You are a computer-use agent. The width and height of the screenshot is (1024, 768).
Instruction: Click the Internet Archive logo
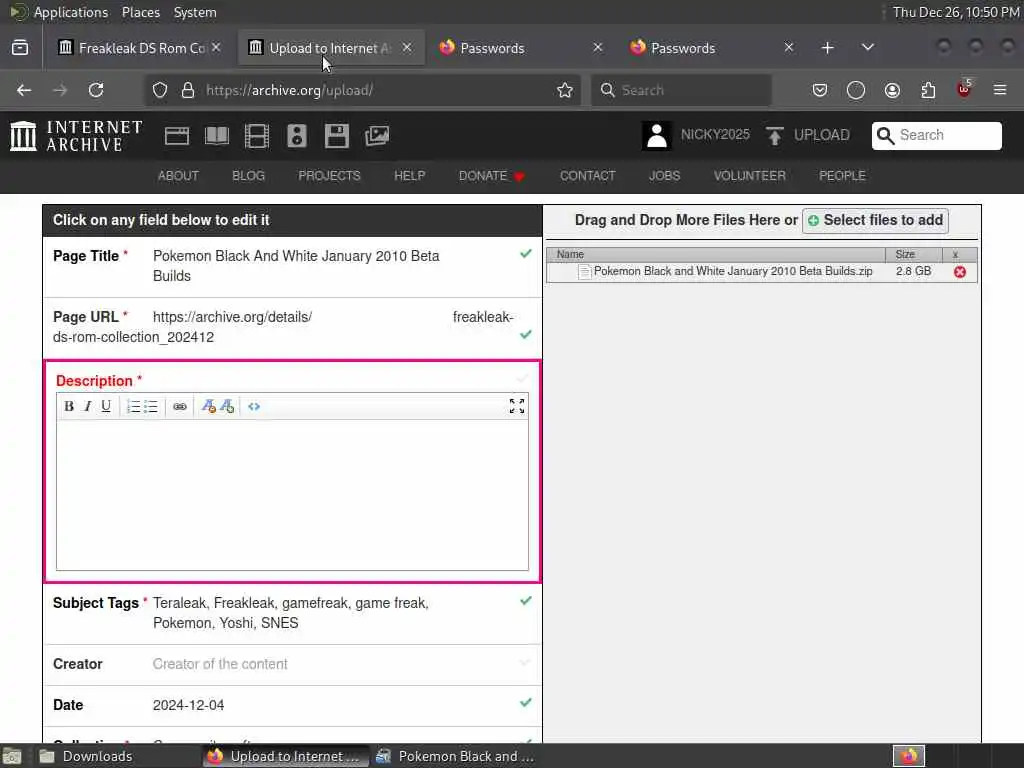click(76, 136)
